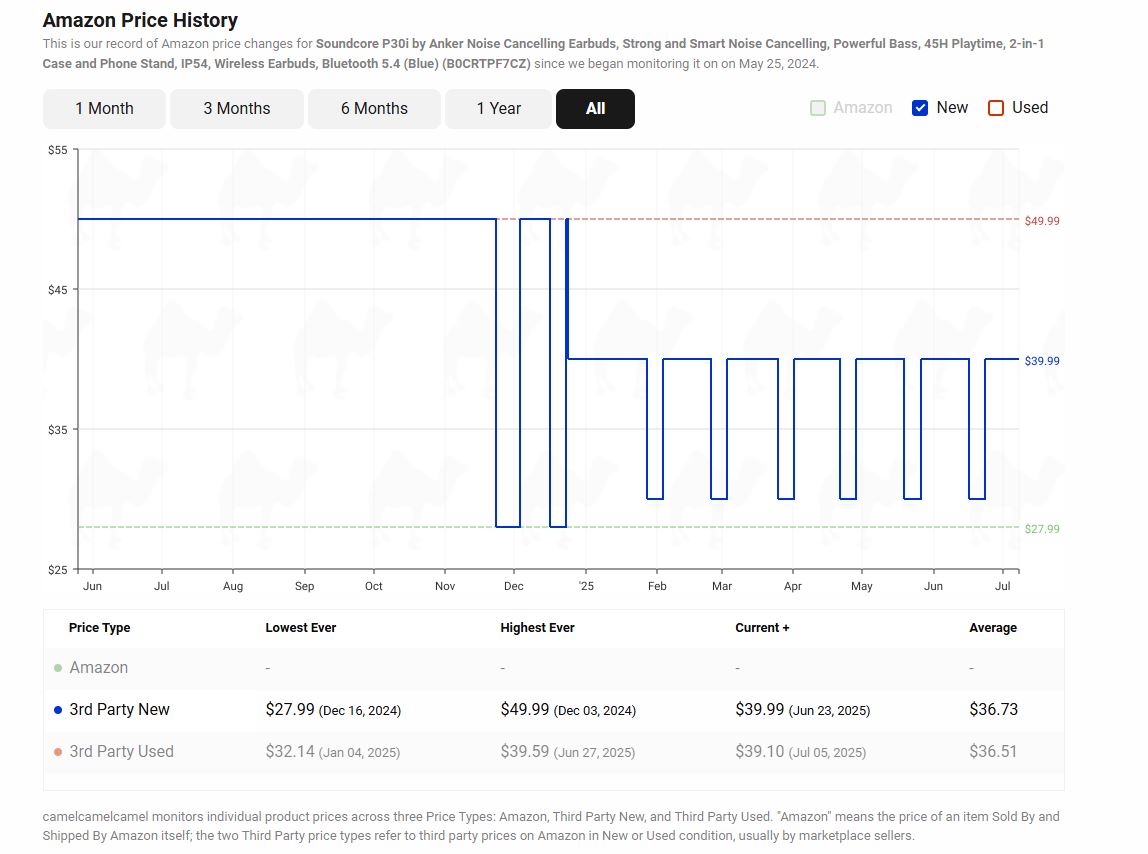Click the blue dot beside 3rd Party New

pos(58,710)
